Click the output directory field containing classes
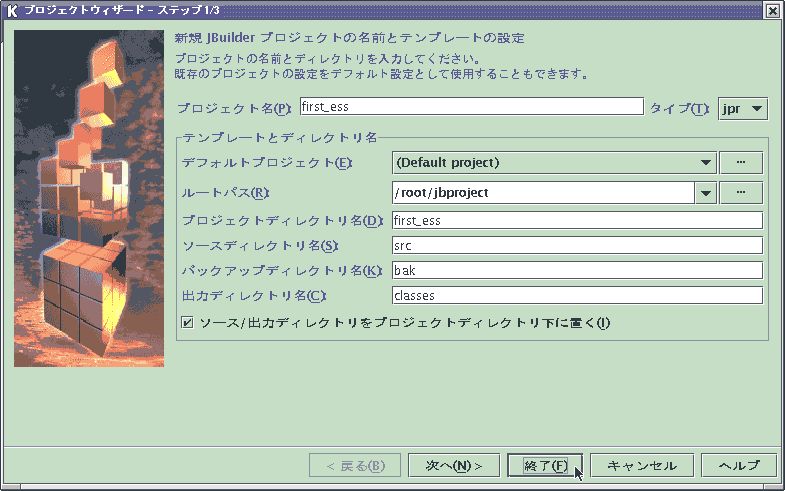785x491 pixels. (577, 295)
